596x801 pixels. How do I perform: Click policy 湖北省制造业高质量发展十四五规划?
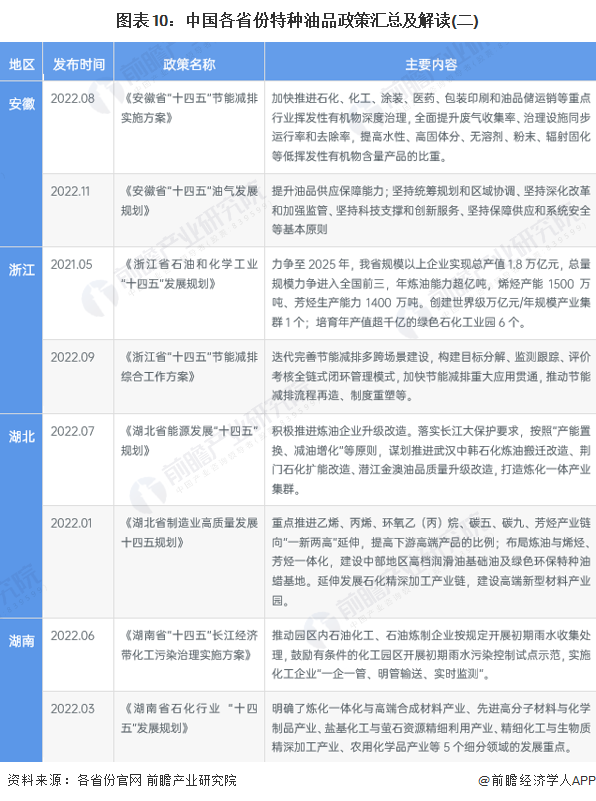coord(189,533)
